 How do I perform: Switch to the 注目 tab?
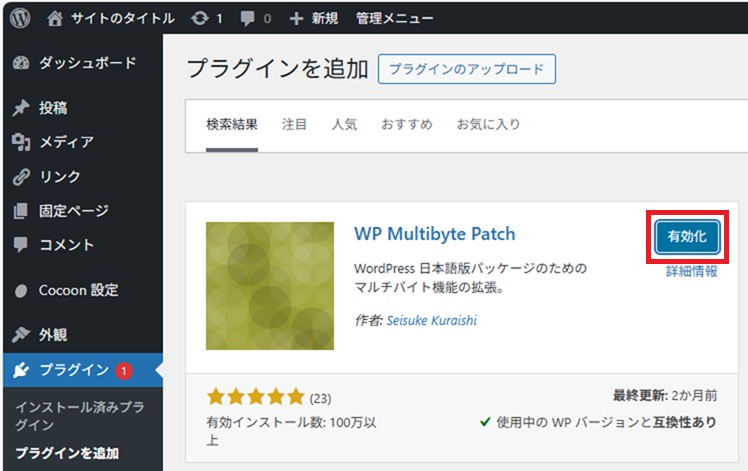[294, 125]
